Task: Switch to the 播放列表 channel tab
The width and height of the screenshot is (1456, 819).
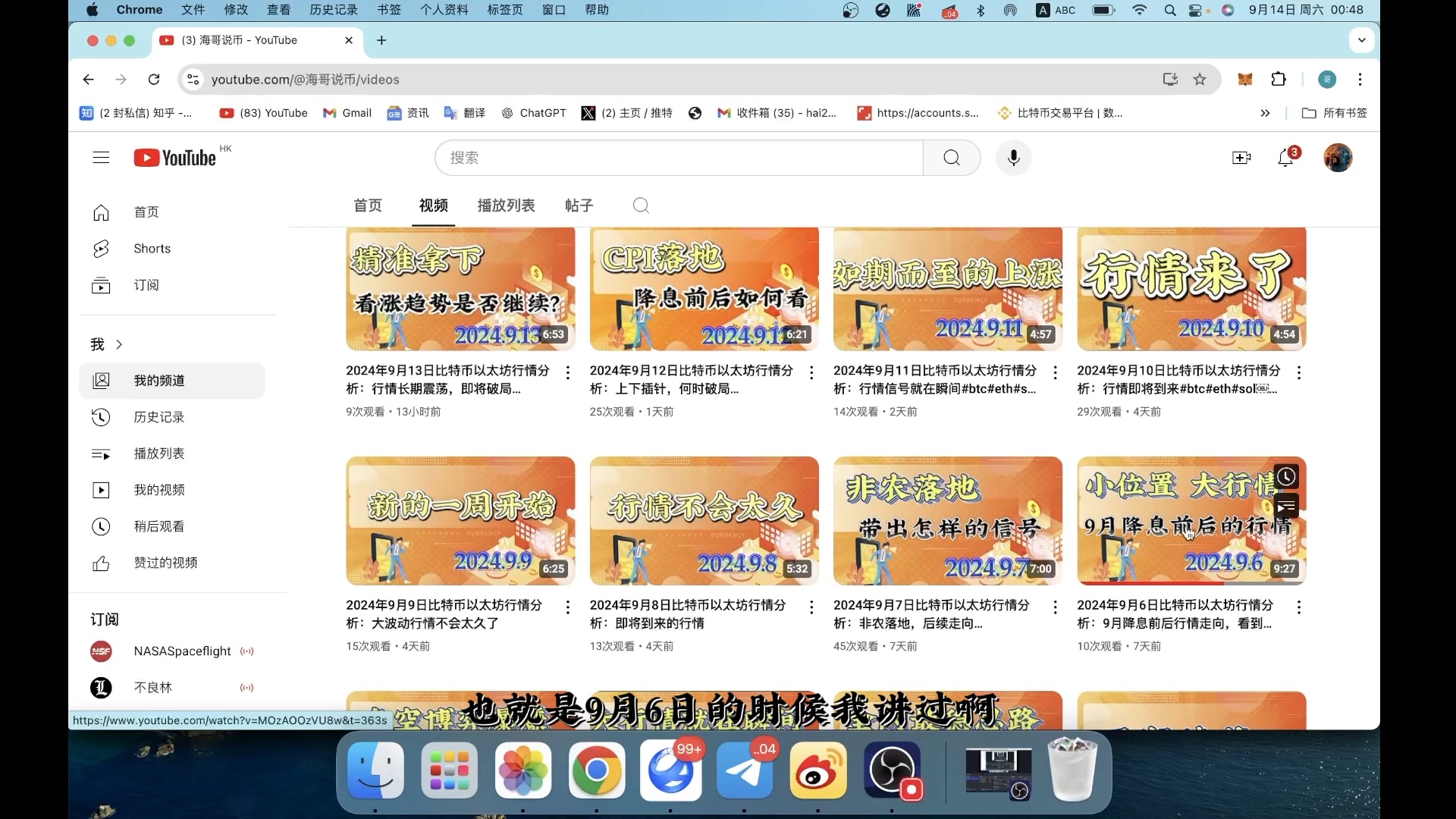Action: (507, 206)
